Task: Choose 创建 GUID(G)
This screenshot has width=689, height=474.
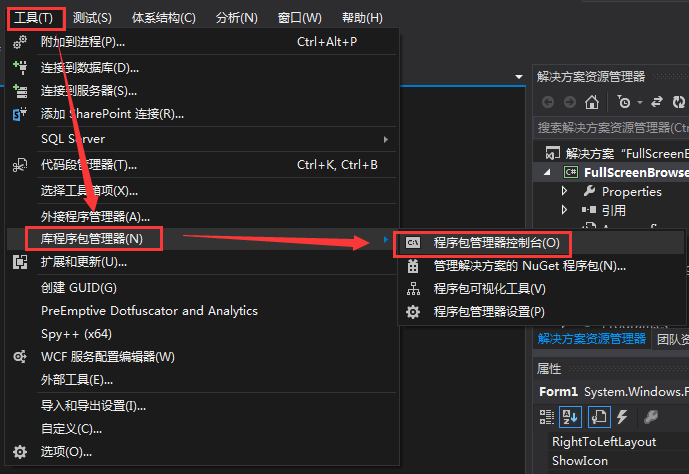Action: point(202,288)
